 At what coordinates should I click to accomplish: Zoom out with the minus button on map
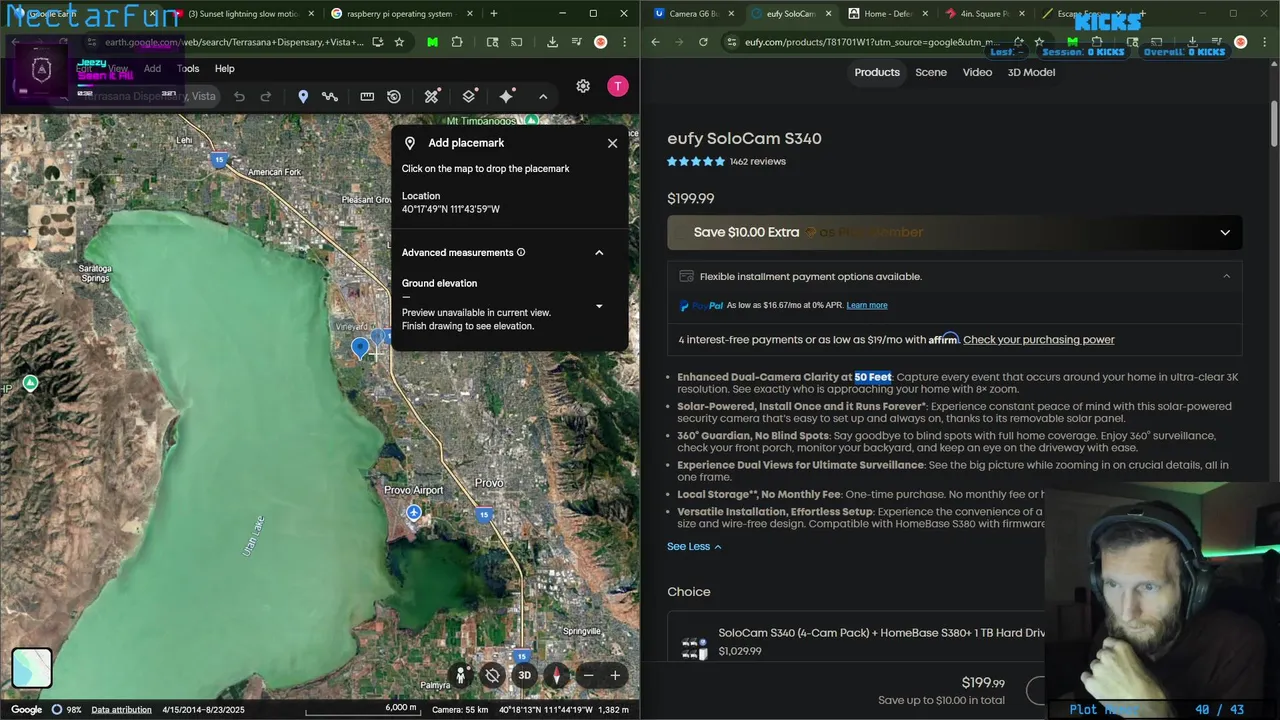click(x=589, y=675)
